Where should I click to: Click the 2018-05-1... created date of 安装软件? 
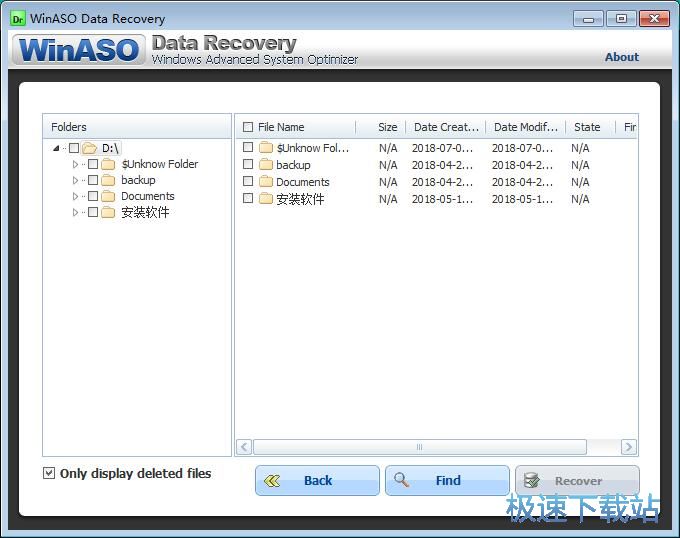pyautogui.click(x=442, y=199)
